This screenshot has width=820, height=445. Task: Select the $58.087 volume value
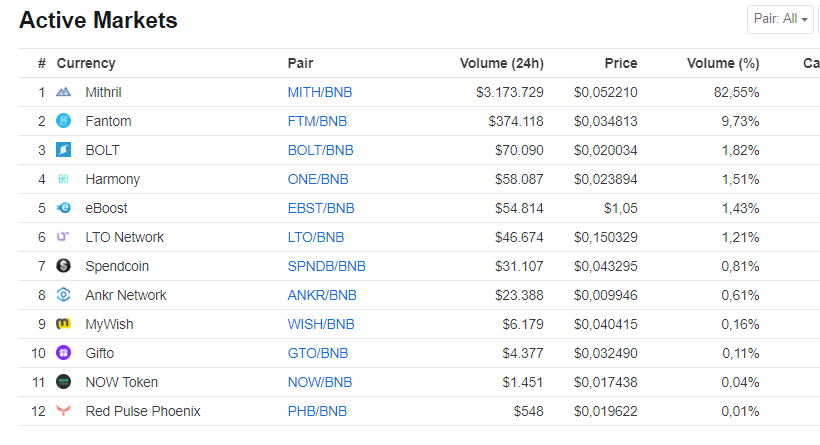pyautogui.click(x=519, y=179)
